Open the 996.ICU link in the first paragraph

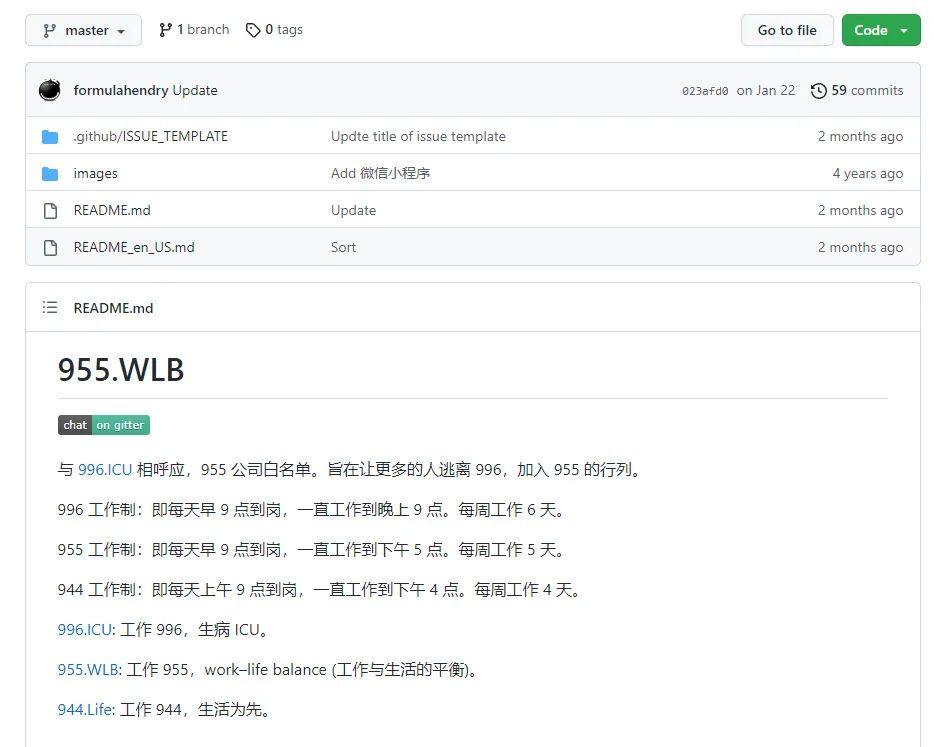pos(105,469)
